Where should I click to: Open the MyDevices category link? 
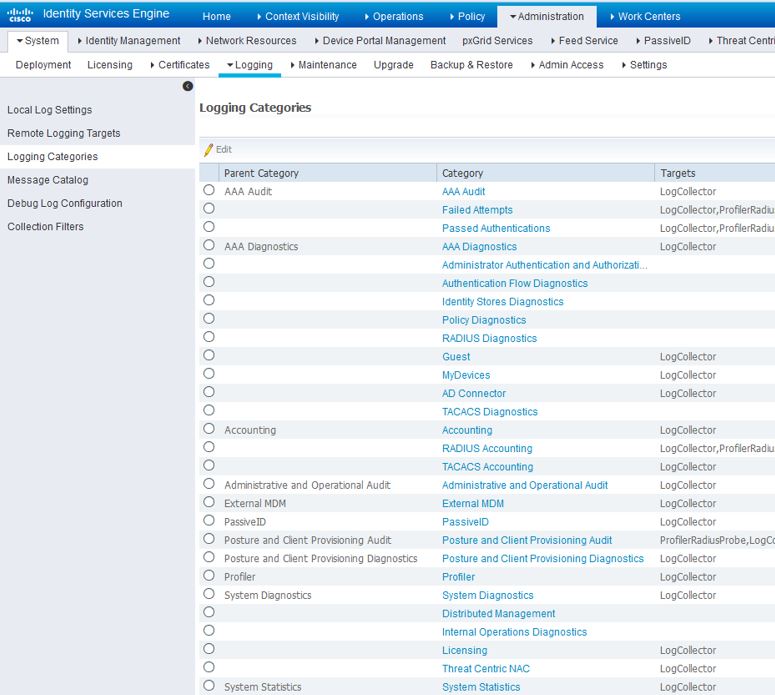[466, 375]
